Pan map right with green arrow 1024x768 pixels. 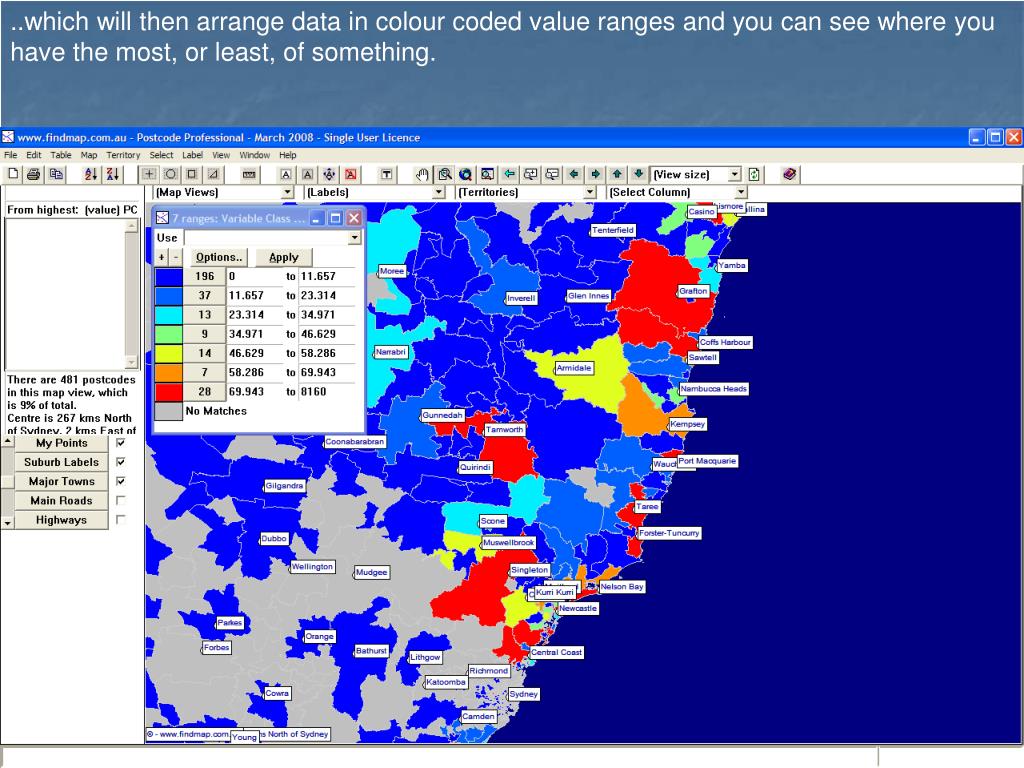pyautogui.click(x=596, y=174)
